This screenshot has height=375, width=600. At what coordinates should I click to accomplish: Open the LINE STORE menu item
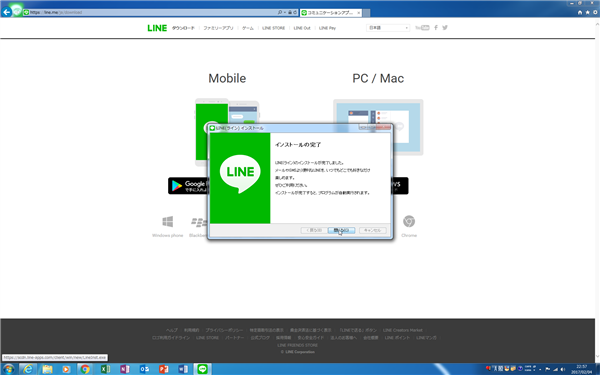point(274,28)
